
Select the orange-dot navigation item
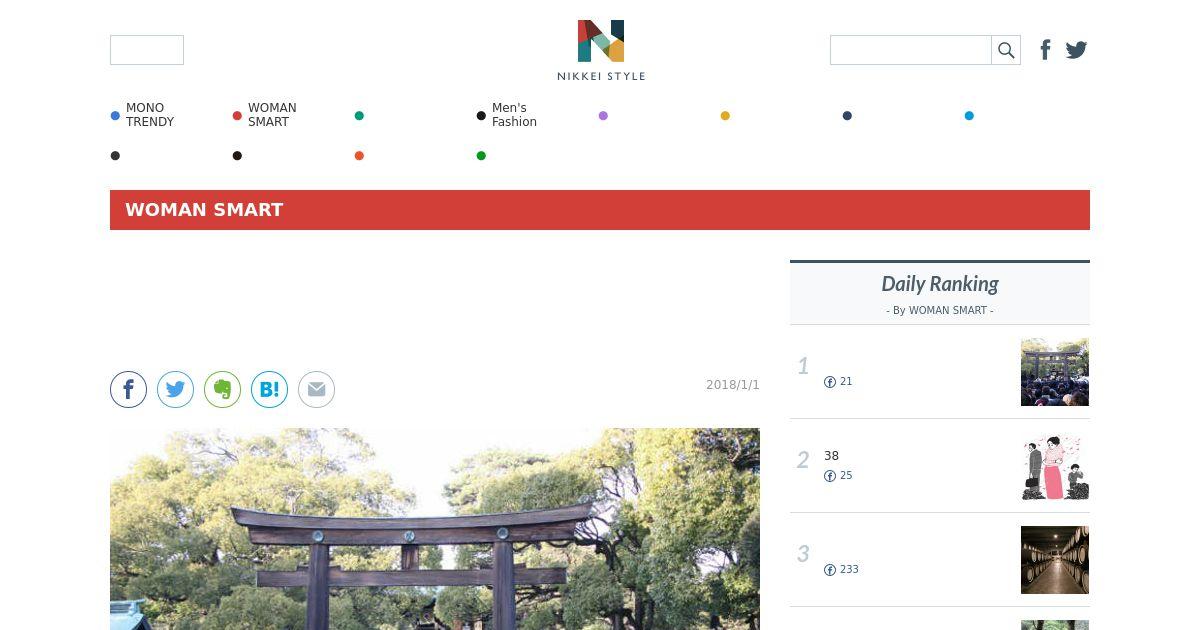[x=359, y=156]
